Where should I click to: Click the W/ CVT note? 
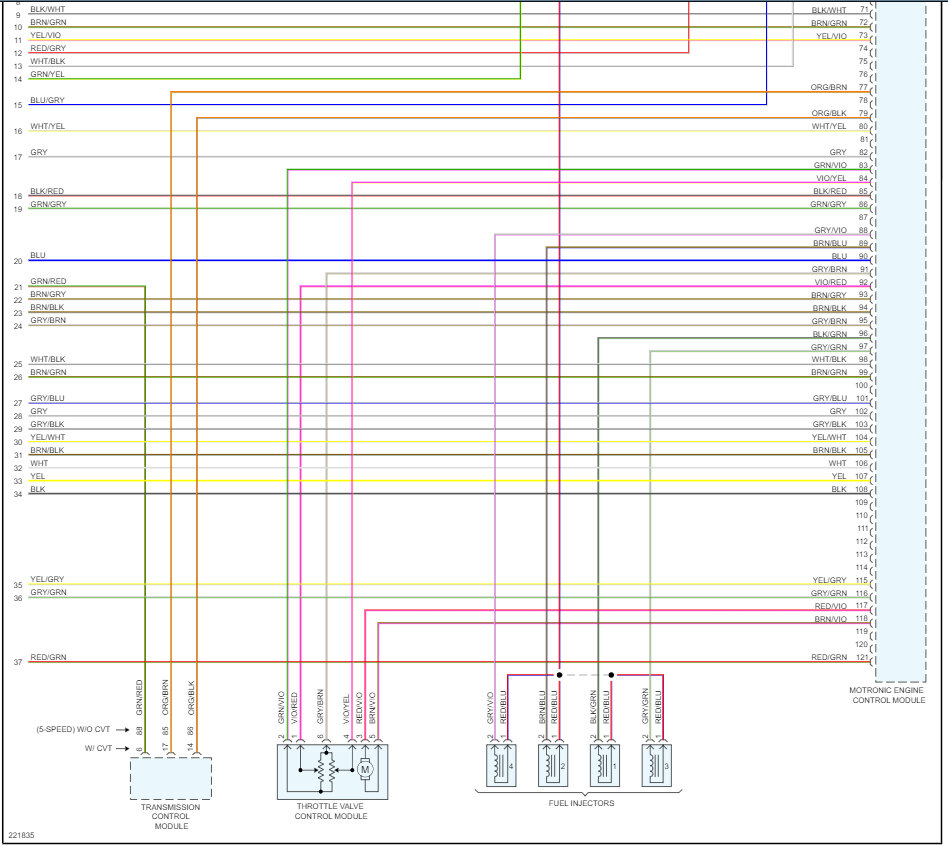(98, 748)
